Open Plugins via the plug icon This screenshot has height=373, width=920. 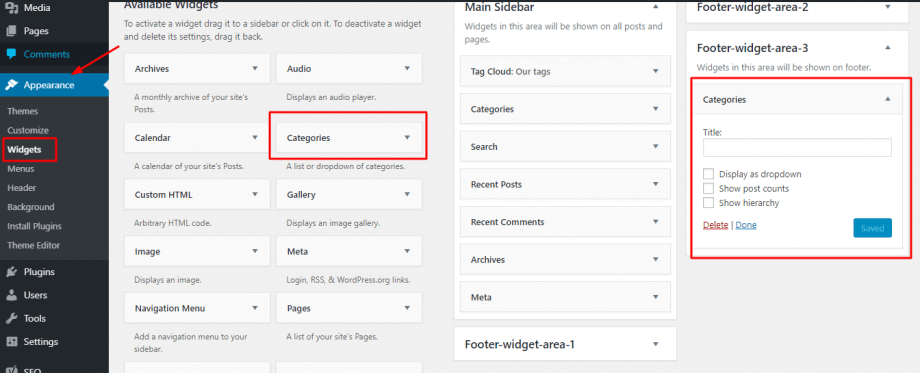coord(11,272)
